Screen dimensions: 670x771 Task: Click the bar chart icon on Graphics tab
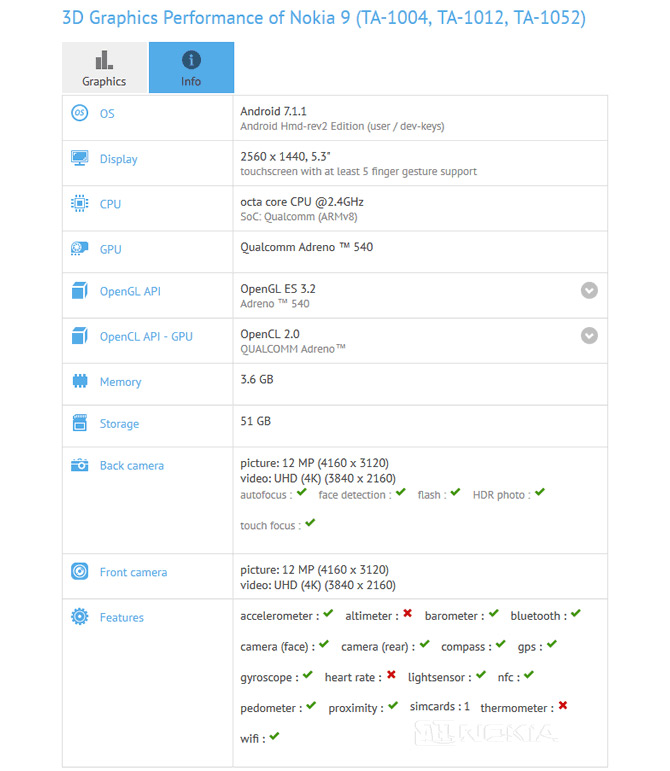(x=104, y=60)
